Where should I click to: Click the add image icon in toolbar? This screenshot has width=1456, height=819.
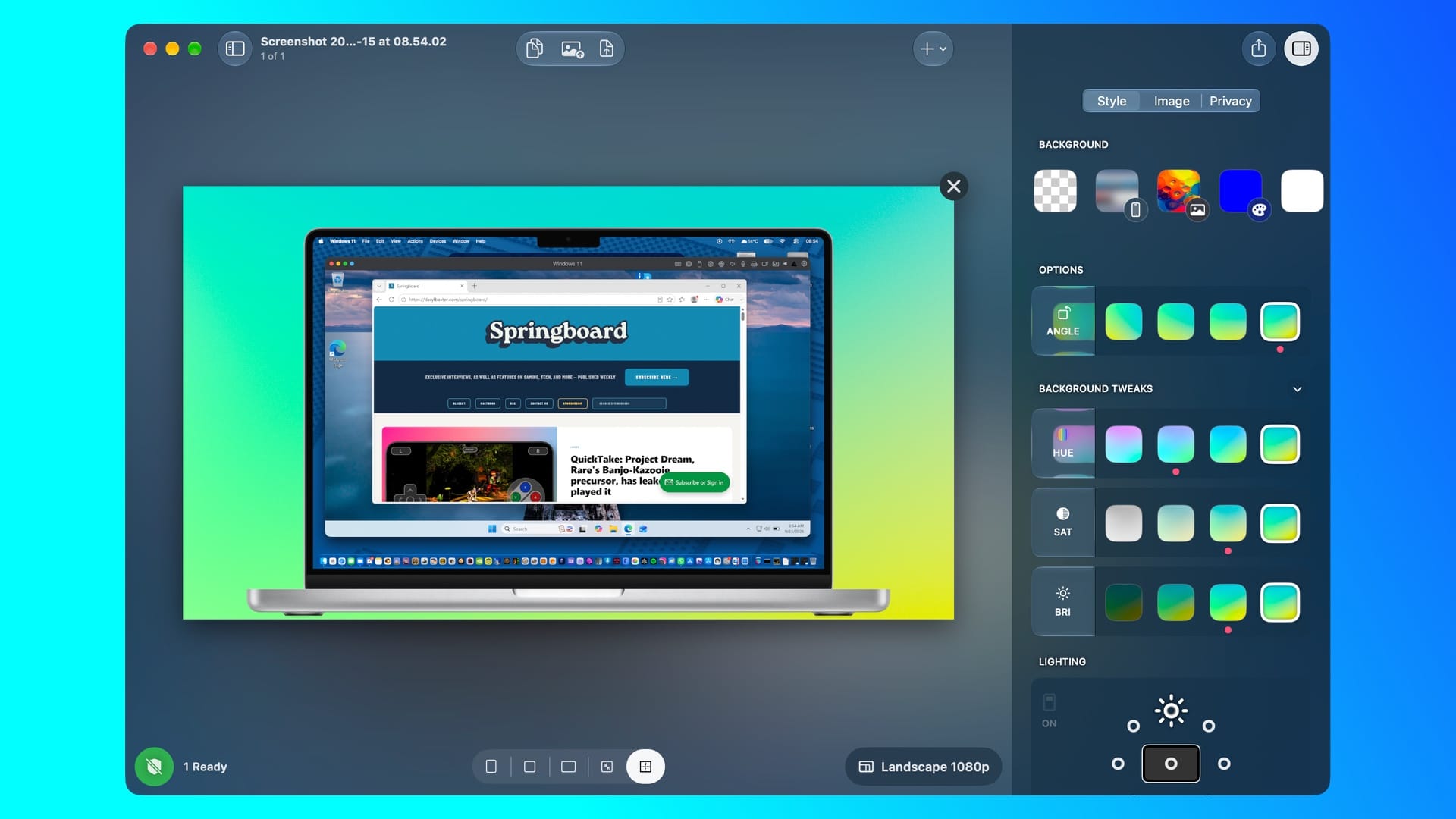(x=572, y=49)
